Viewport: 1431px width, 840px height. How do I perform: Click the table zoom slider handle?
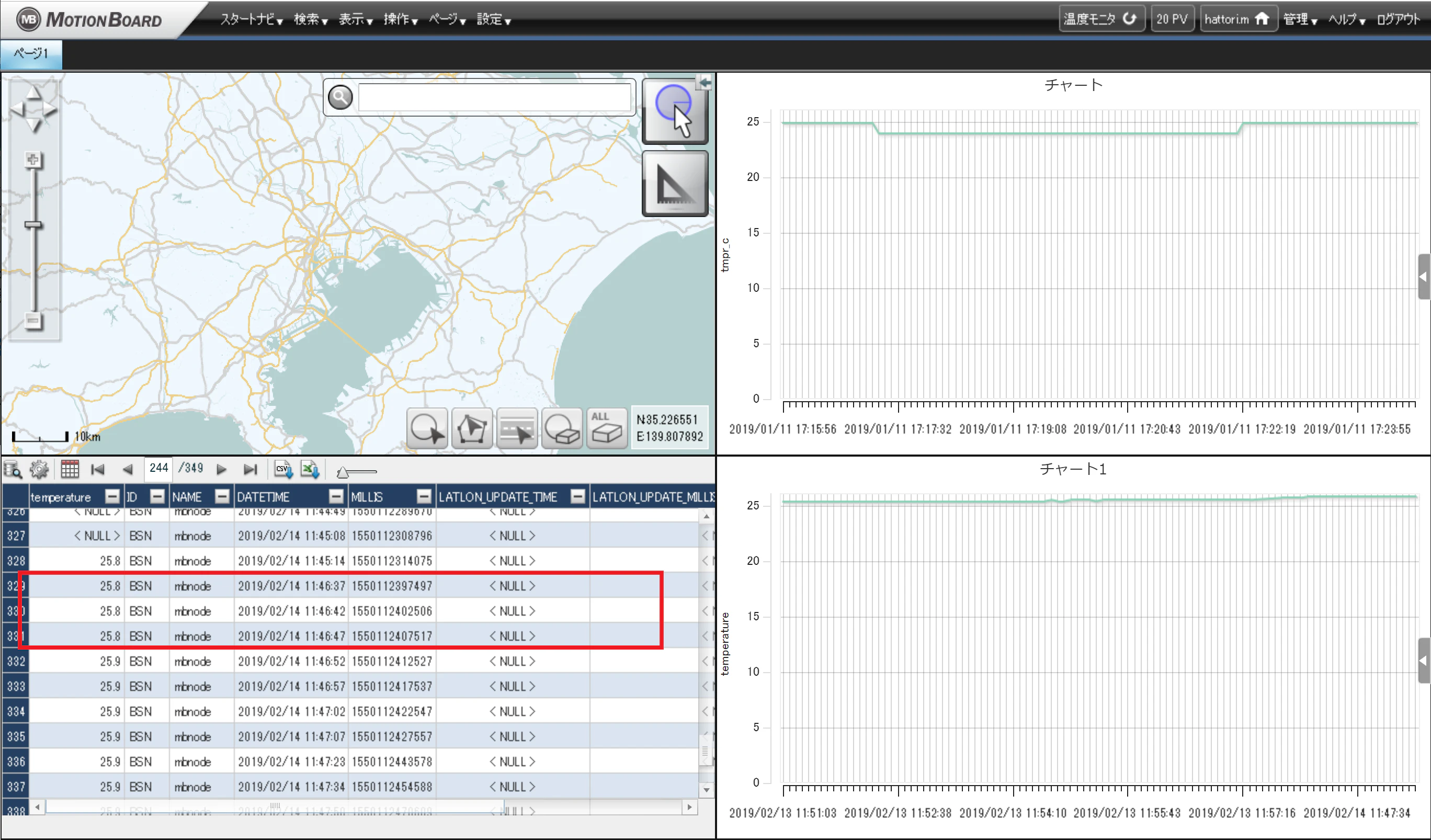pos(343,472)
